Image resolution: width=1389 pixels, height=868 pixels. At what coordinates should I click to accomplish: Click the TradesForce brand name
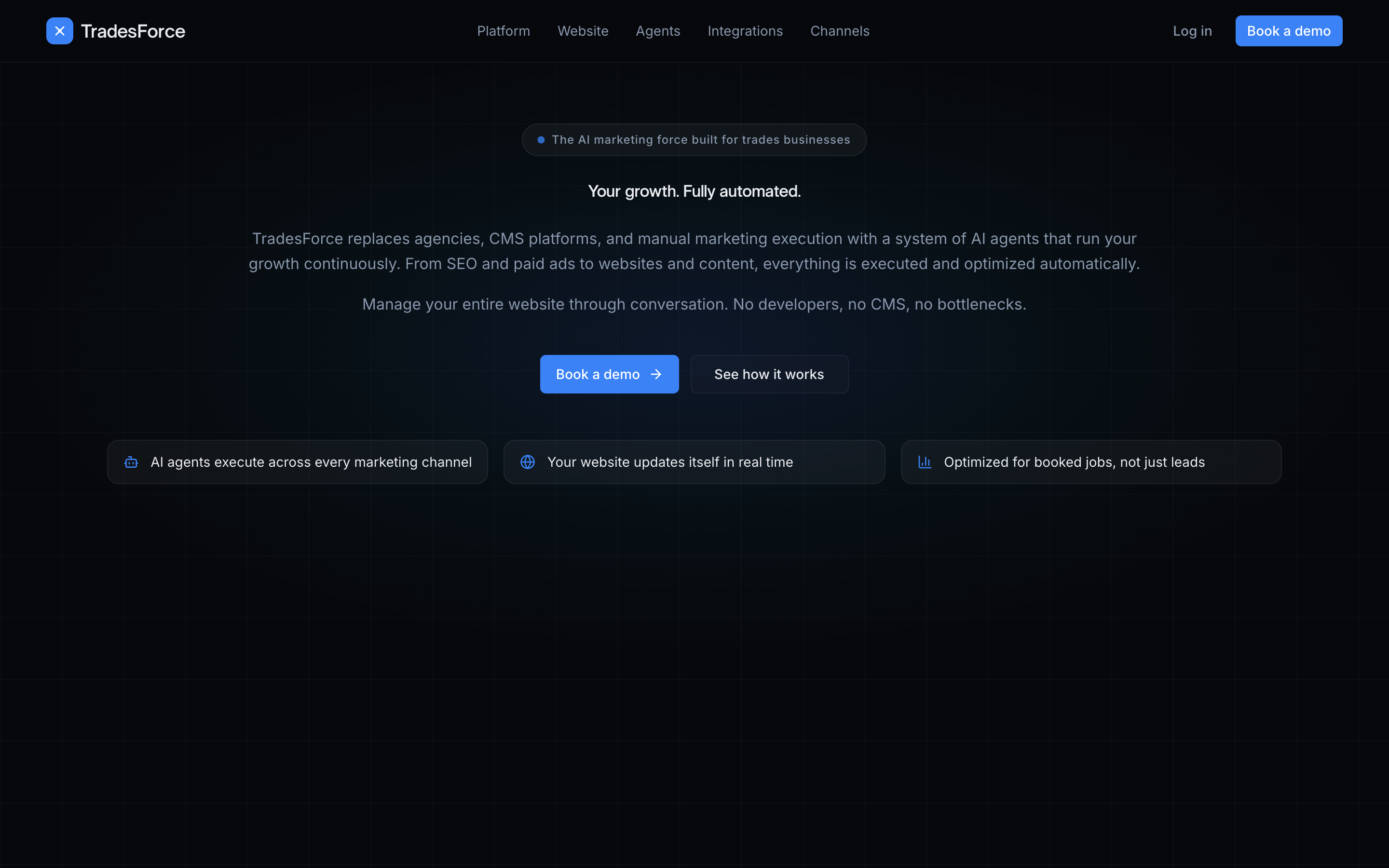(133, 31)
